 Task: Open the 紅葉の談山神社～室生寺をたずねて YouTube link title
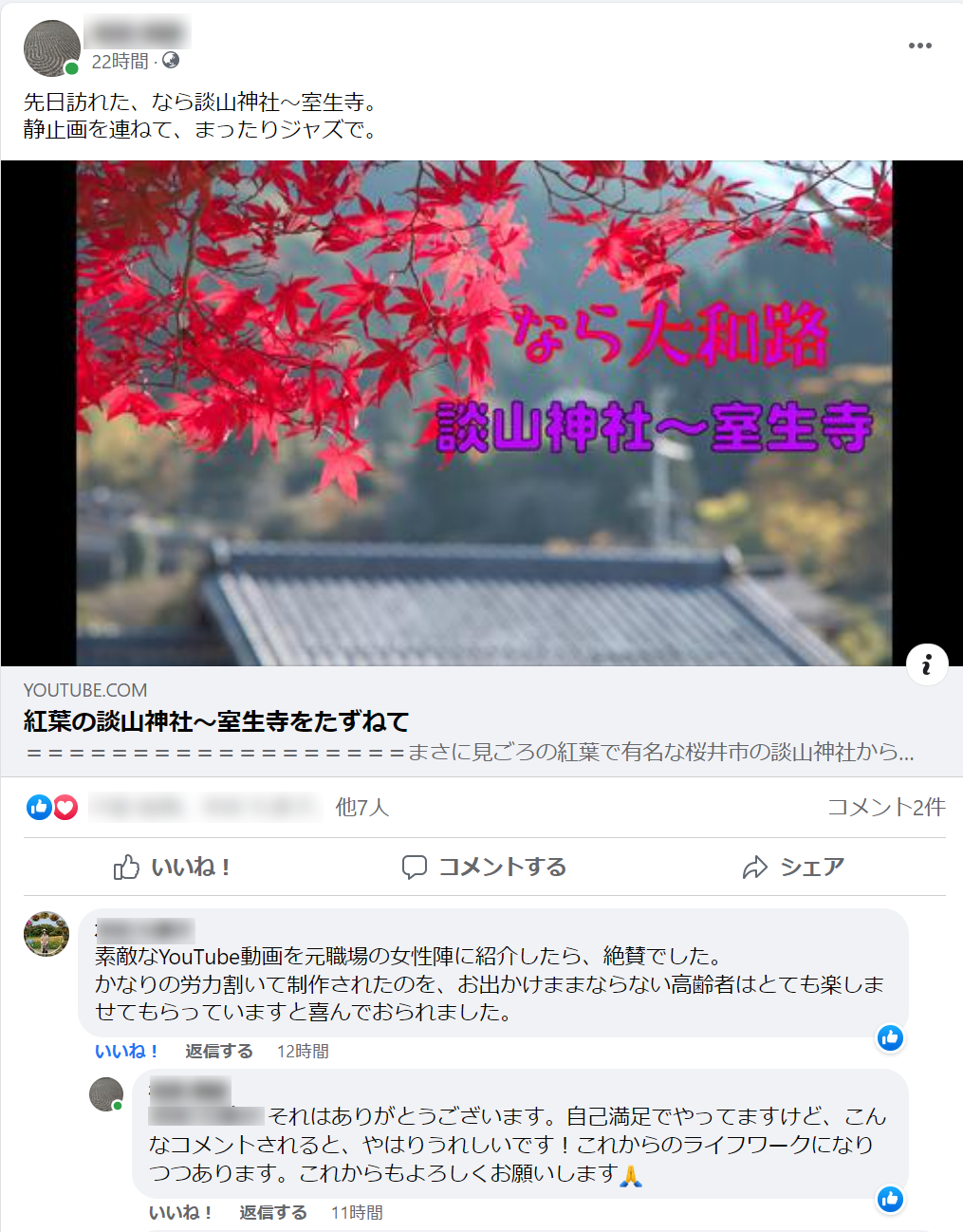216,721
